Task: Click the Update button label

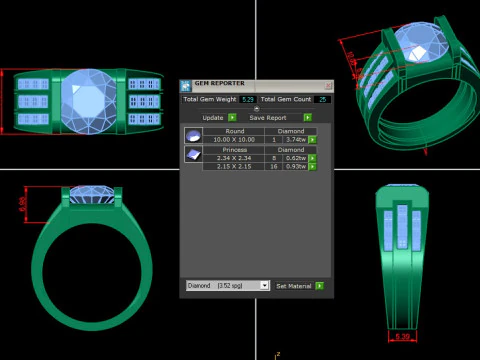Action: click(x=213, y=118)
